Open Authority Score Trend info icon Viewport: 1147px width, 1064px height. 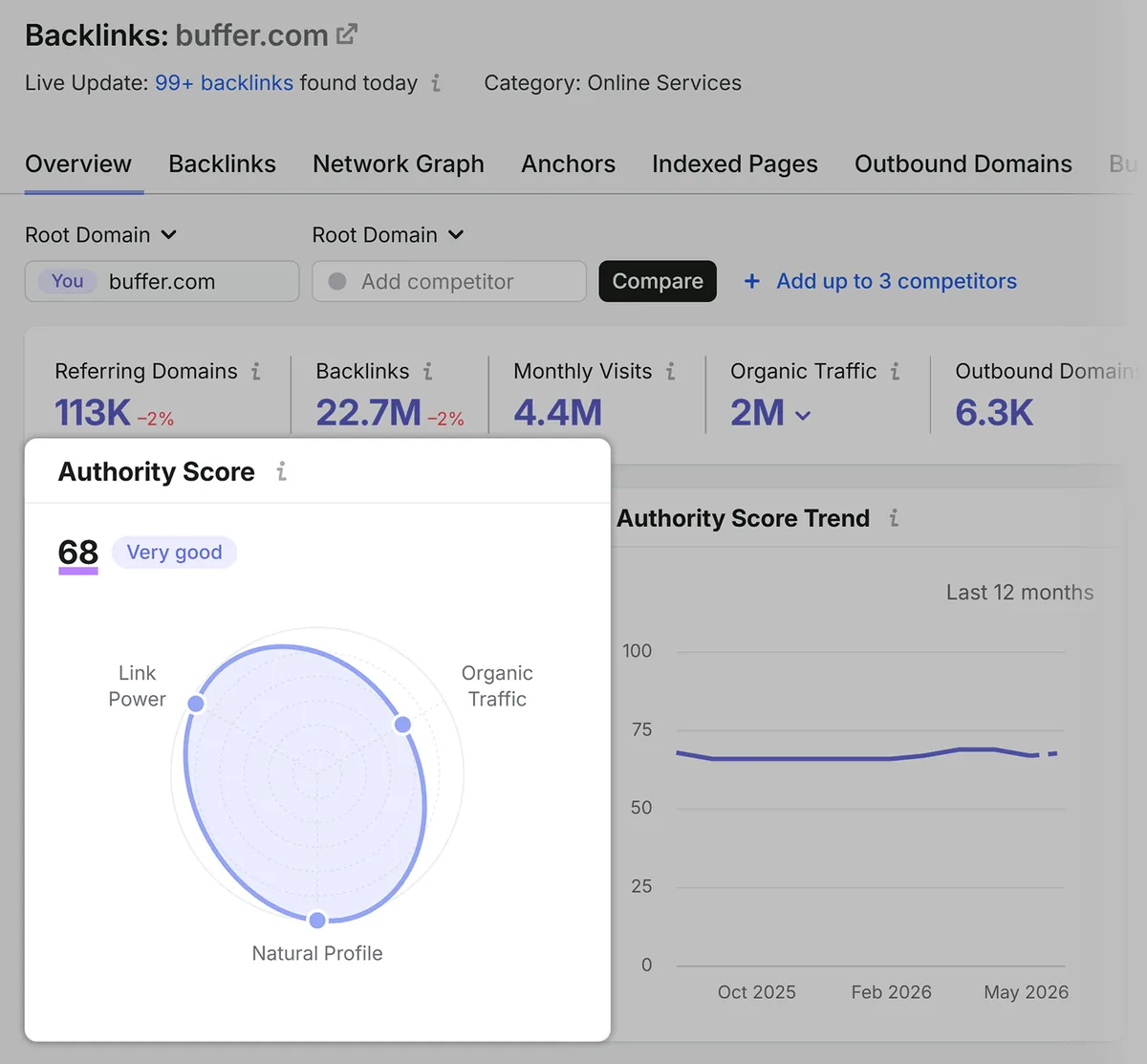click(x=894, y=518)
